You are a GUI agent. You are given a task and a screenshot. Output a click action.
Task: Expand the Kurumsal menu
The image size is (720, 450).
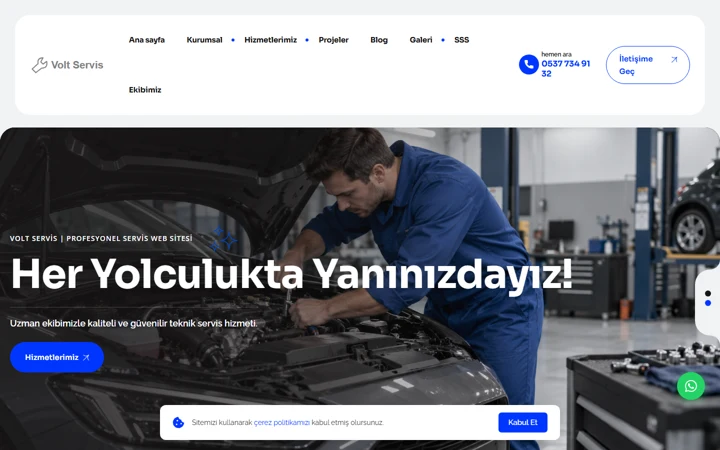click(x=204, y=40)
